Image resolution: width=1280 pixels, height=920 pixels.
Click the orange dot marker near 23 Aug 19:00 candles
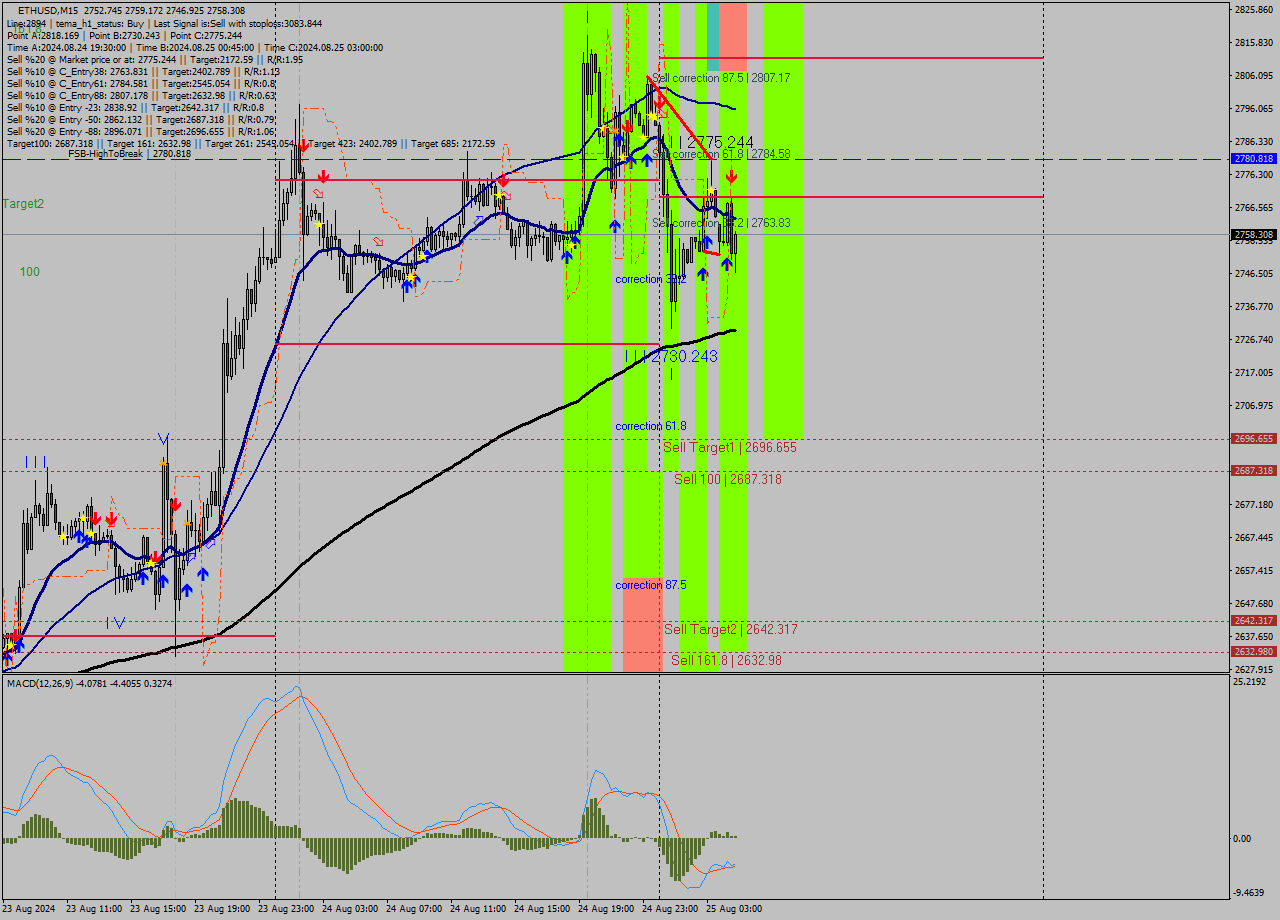point(187,522)
